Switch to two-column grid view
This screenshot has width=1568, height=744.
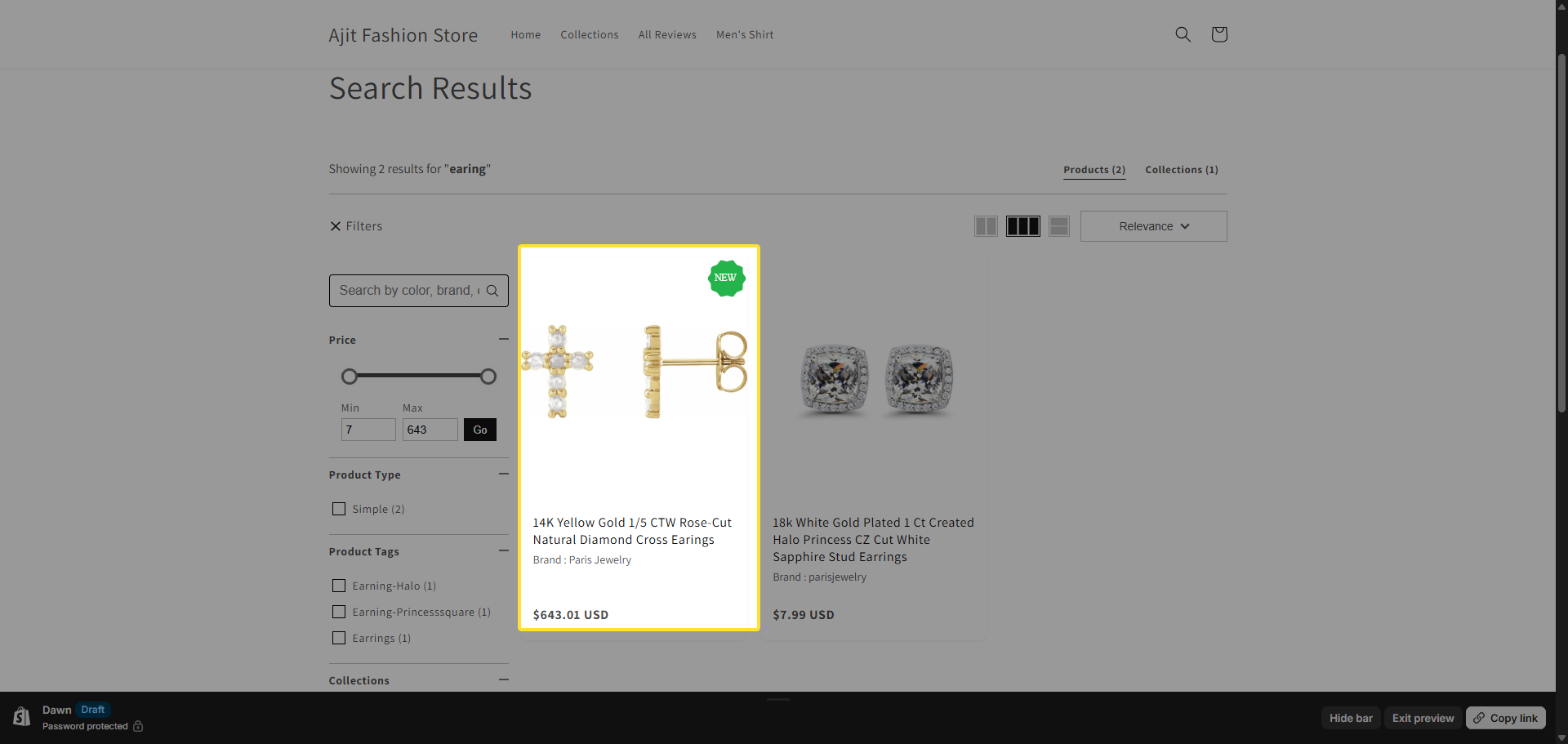pyautogui.click(x=986, y=226)
